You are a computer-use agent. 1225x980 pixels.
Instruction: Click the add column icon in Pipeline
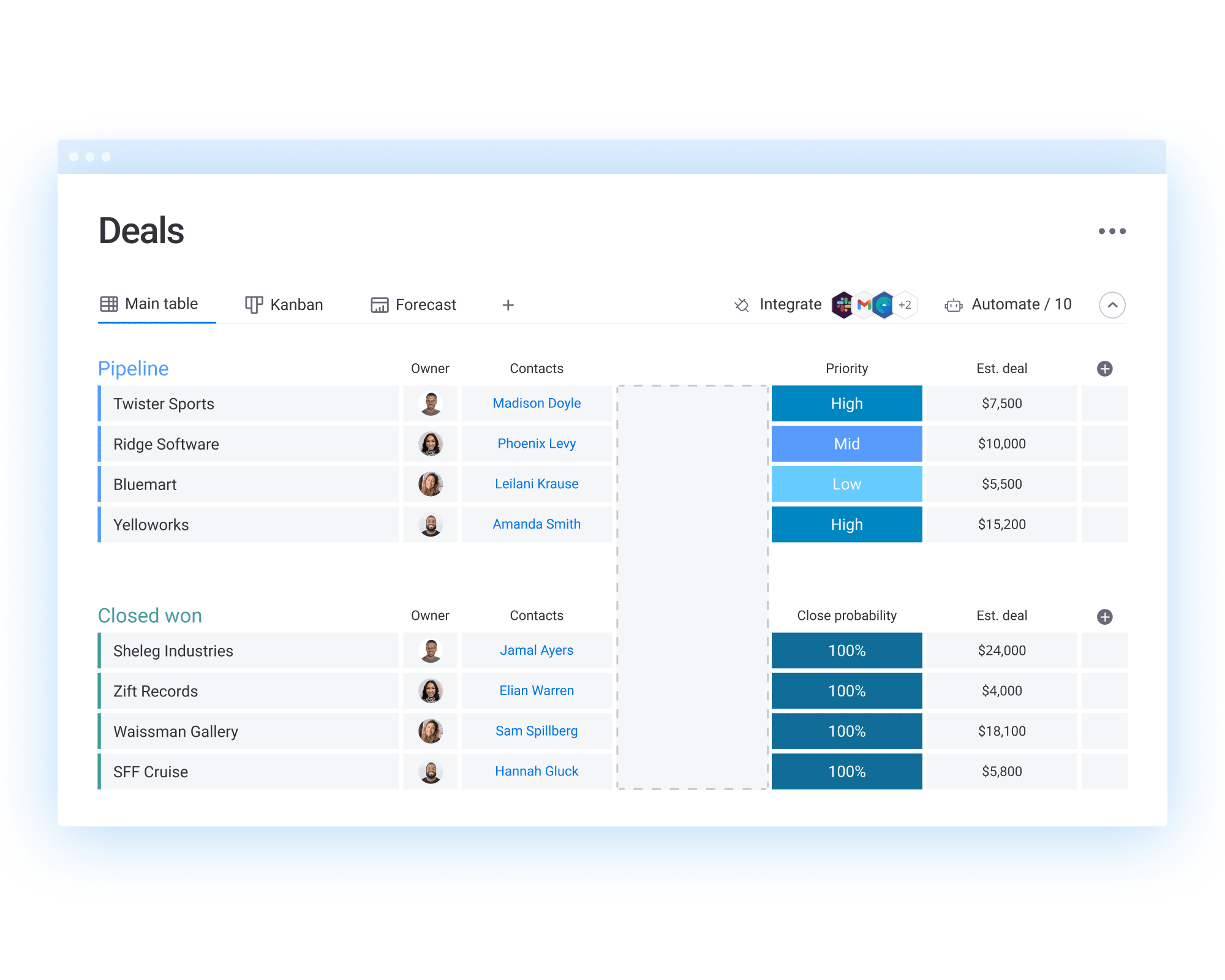[1106, 369]
